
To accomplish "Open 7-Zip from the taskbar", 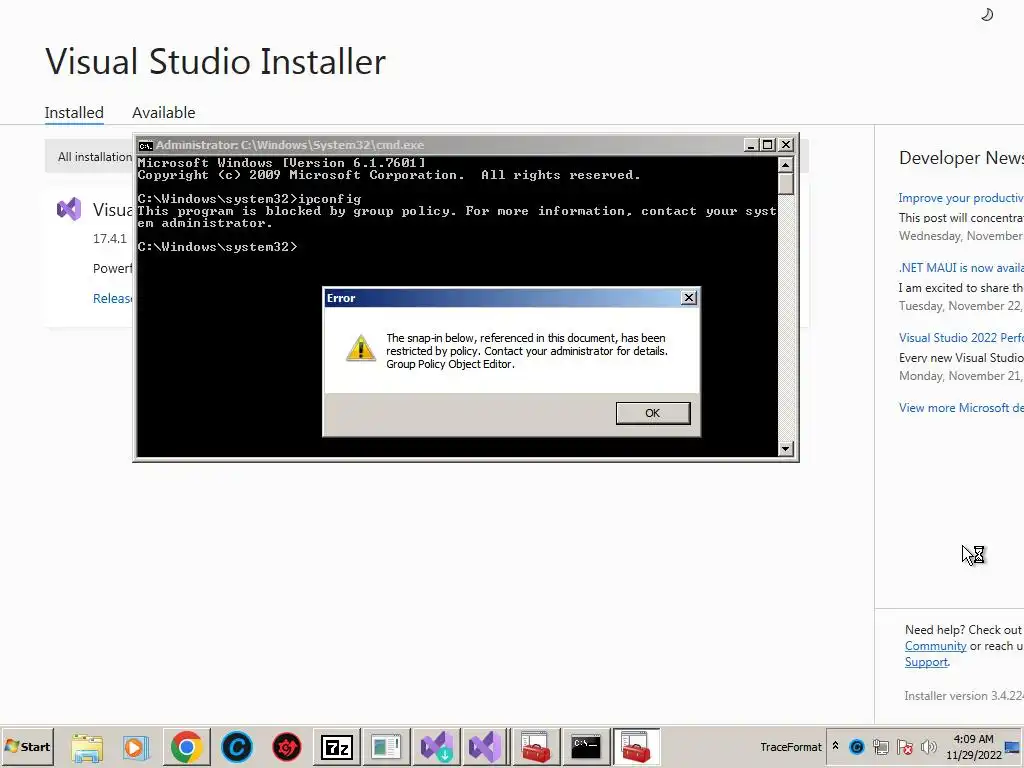I will pyautogui.click(x=336, y=746).
